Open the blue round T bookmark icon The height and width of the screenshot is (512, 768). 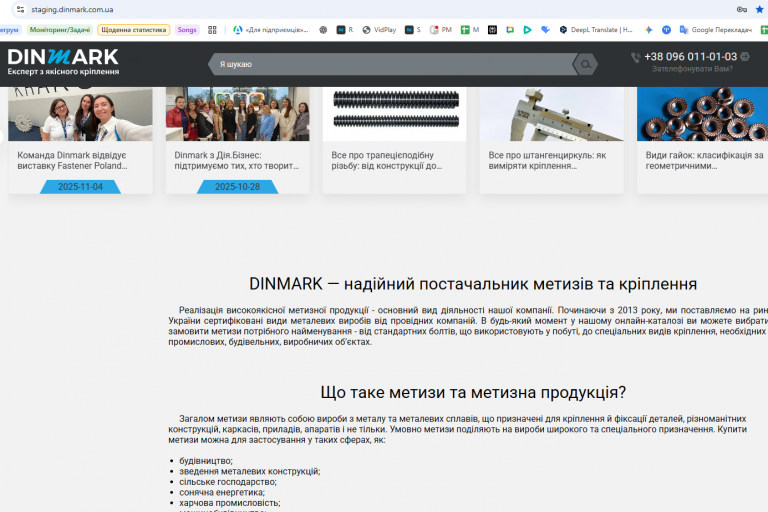666,30
